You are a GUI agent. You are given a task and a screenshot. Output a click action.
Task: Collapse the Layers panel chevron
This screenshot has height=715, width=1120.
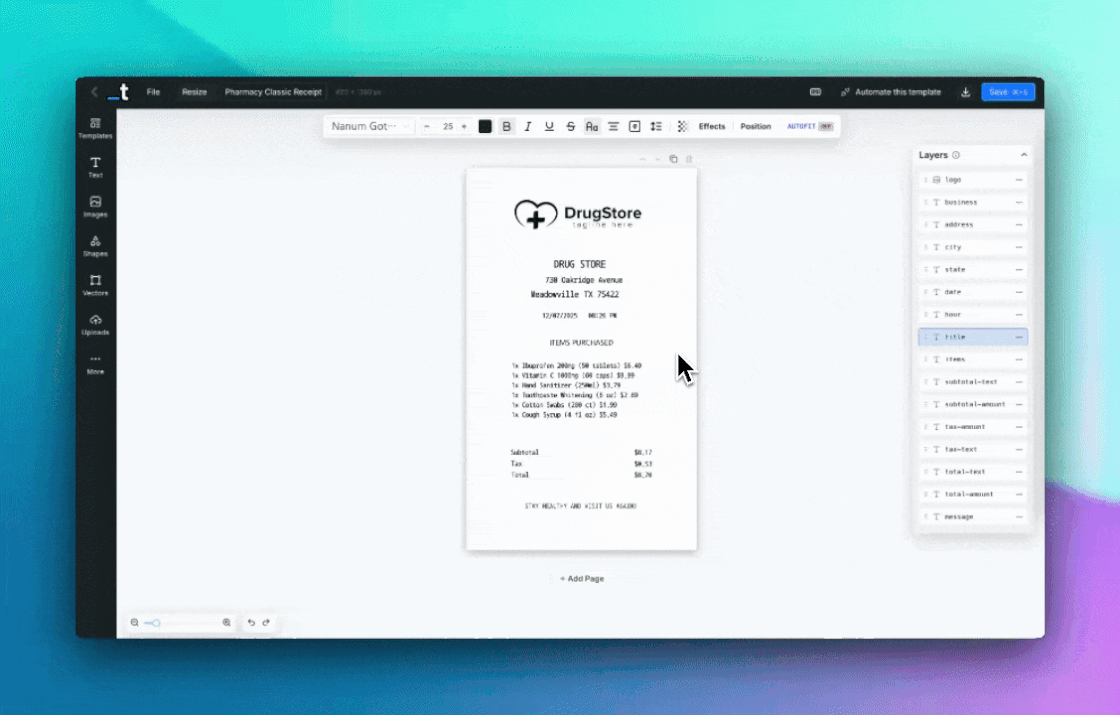click(x=1023, y=155)
